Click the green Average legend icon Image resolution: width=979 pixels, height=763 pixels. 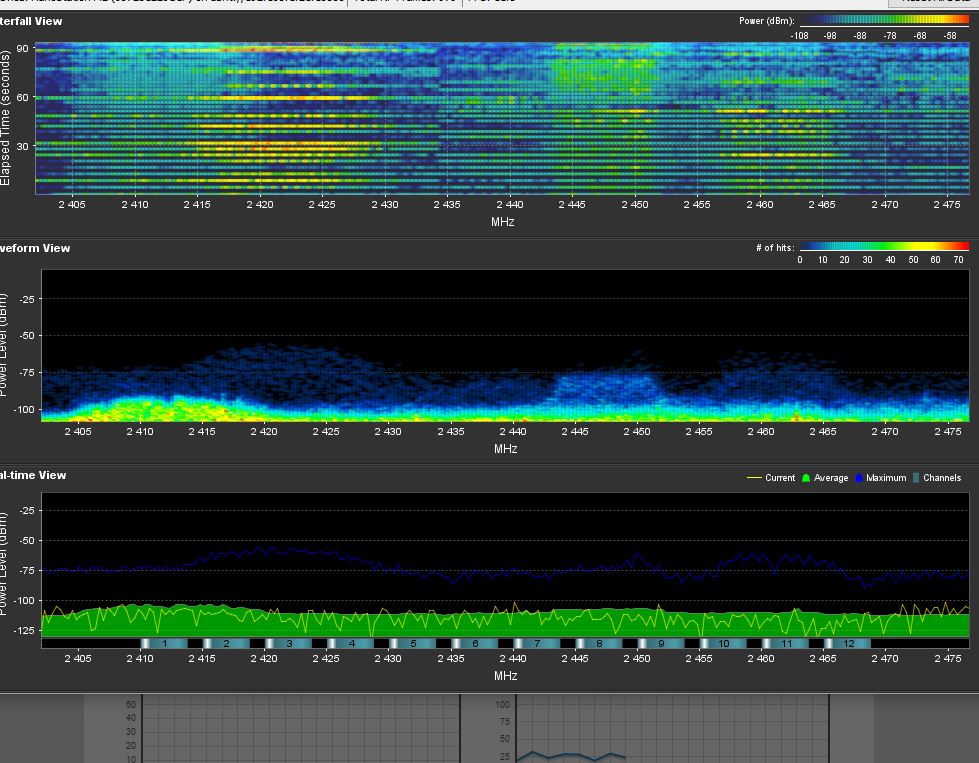[806, 478]
